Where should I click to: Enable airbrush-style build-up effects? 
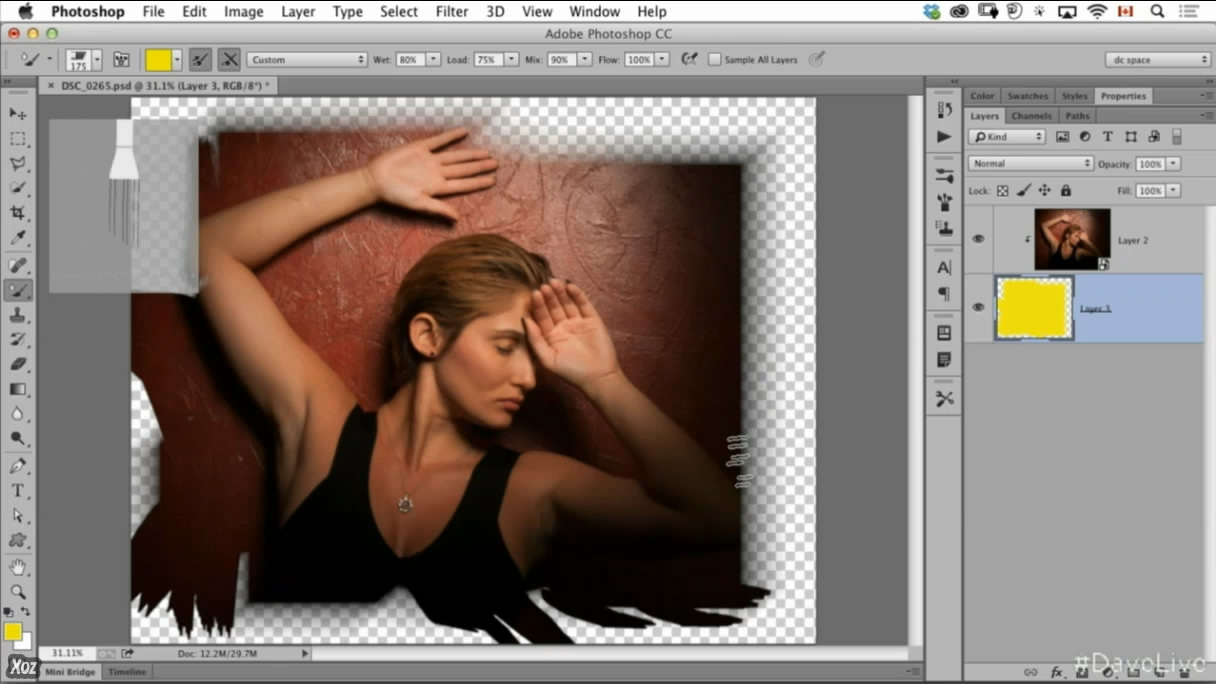pyautogui.click(x=689, y=60)
